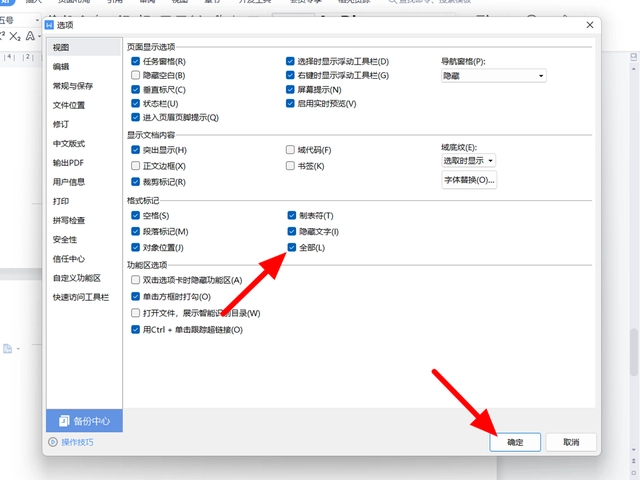Toggle 进入页眉页脚提示(Q) checkbox
The image size is (640, 480).
point(136,118)
